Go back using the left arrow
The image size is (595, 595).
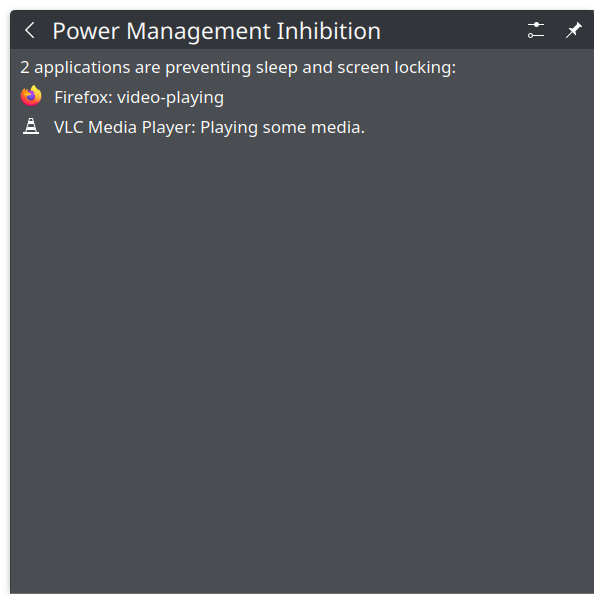click(x=30, y=30)
